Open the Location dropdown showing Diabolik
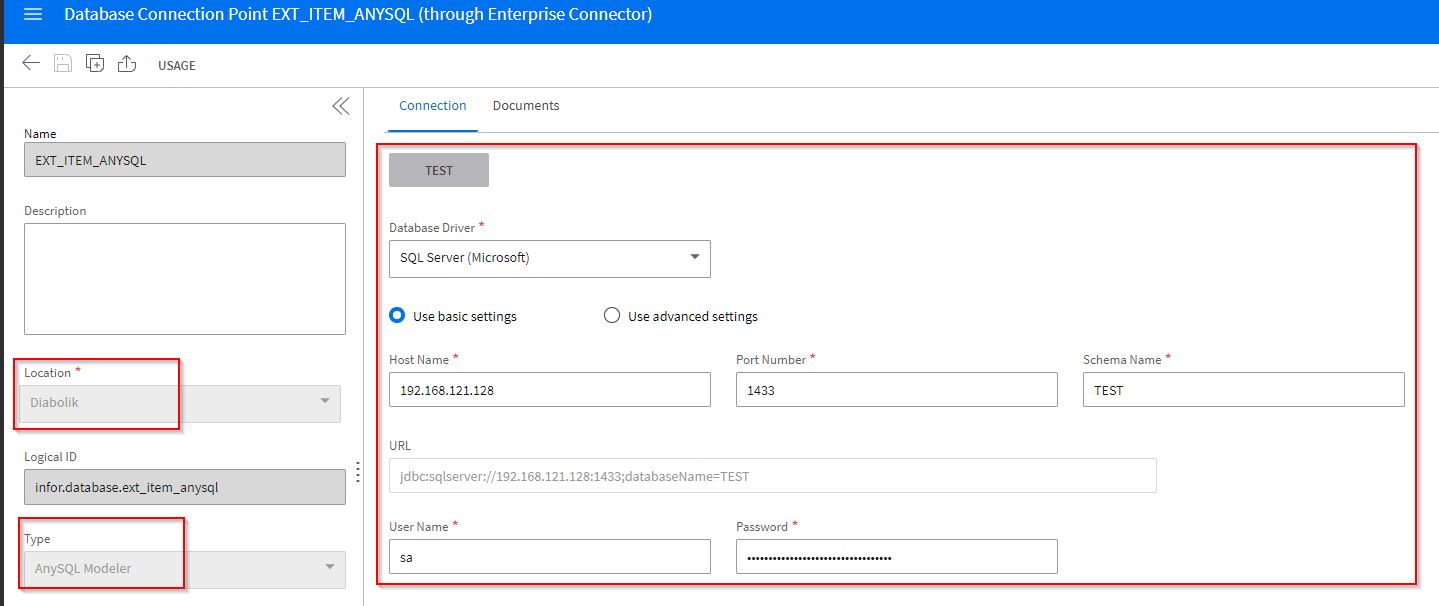Image resolution: width=1439 pixels, height=606 pixels. coord(181,404)
